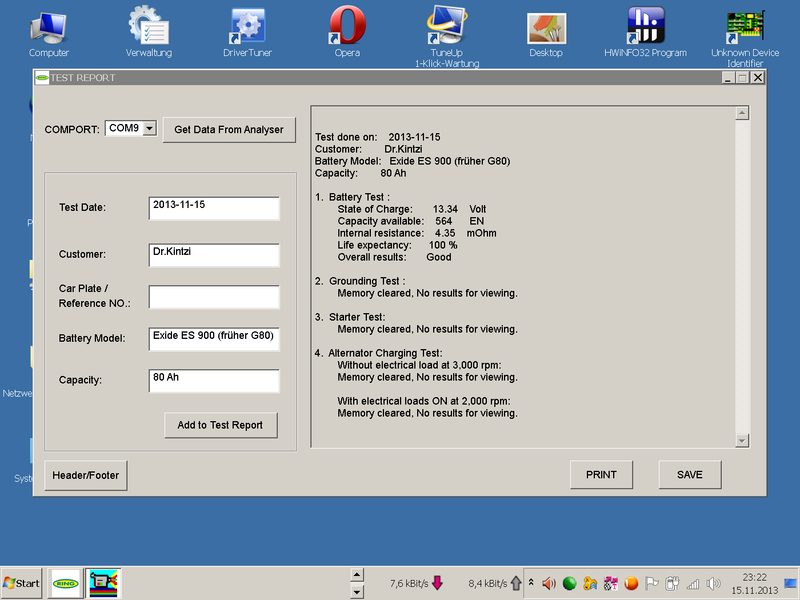Open the COMPORT dropdown list
The height and width of the screenshot is (600, 800).
(x=149, y=128)
